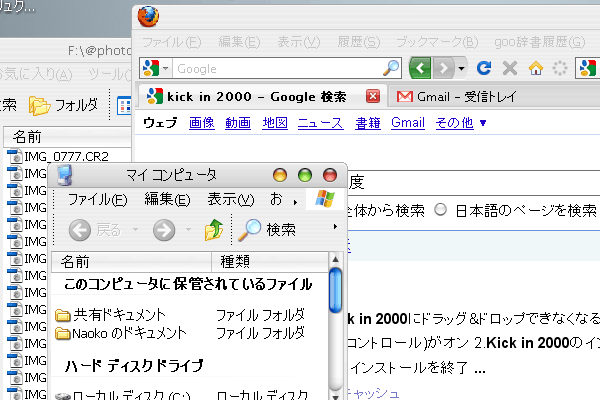Image resolution: width=600 pixels, height=400 pixels.
Task: Open goo辞書履歴(G) menu
Action: [540, 42]
